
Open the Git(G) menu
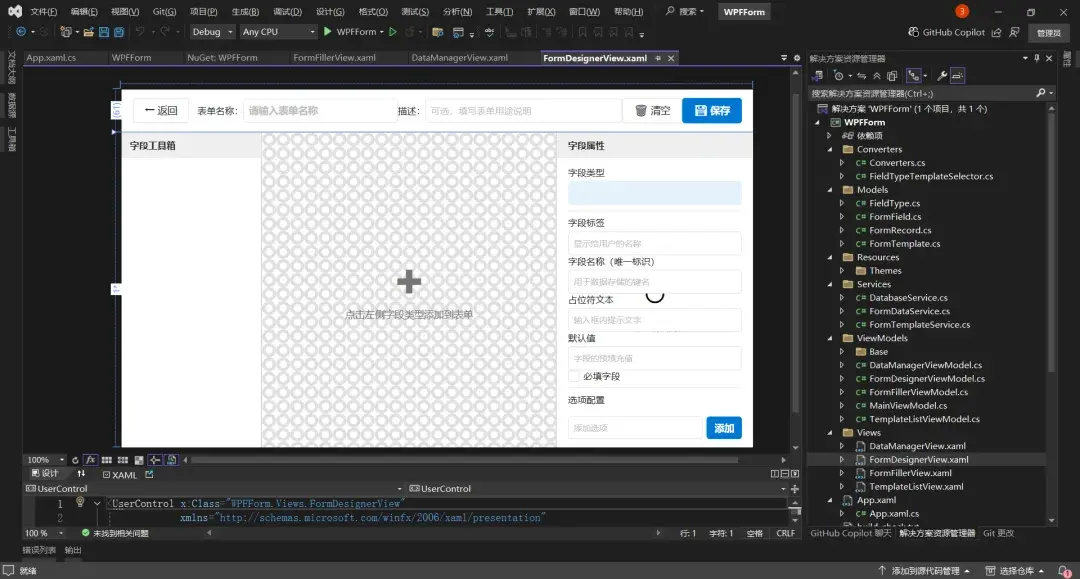tap(164, 12)
